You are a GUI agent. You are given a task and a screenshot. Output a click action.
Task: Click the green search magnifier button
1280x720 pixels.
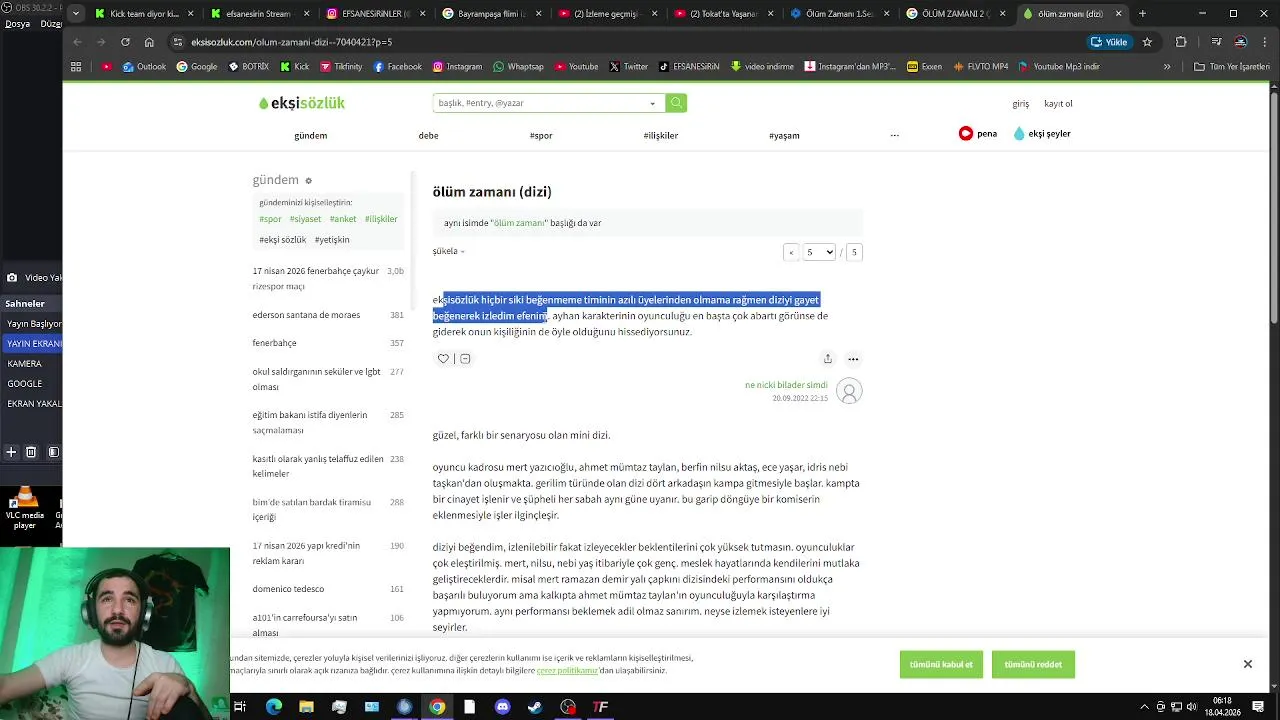[x=677, y=103]
